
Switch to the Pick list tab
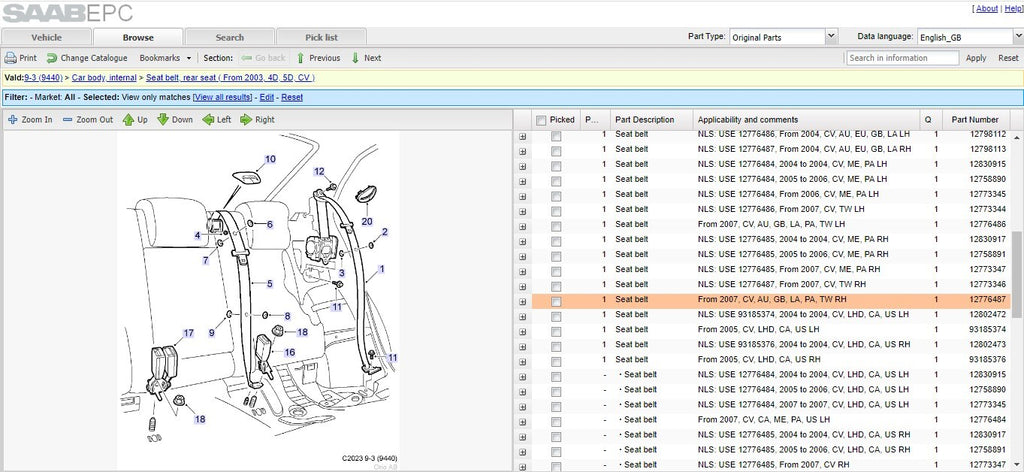[321, 37]
